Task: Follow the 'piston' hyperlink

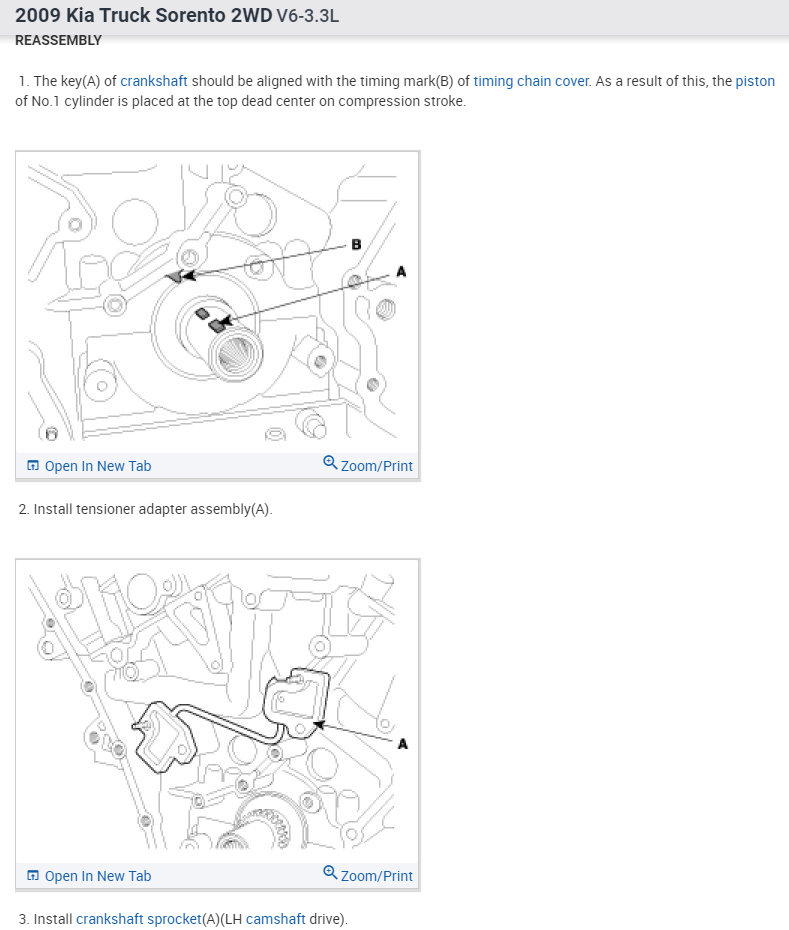Action: click(x=755, y=81)
